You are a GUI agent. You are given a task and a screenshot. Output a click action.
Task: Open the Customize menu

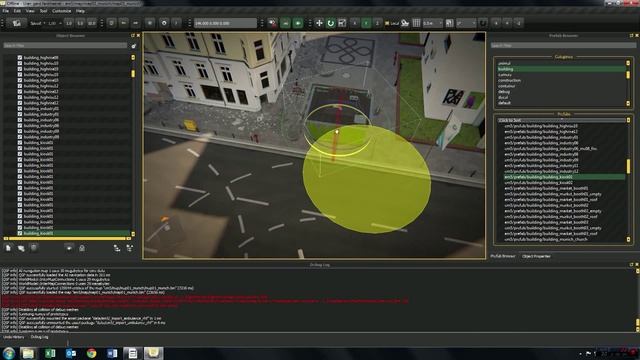tap(62, 11)
